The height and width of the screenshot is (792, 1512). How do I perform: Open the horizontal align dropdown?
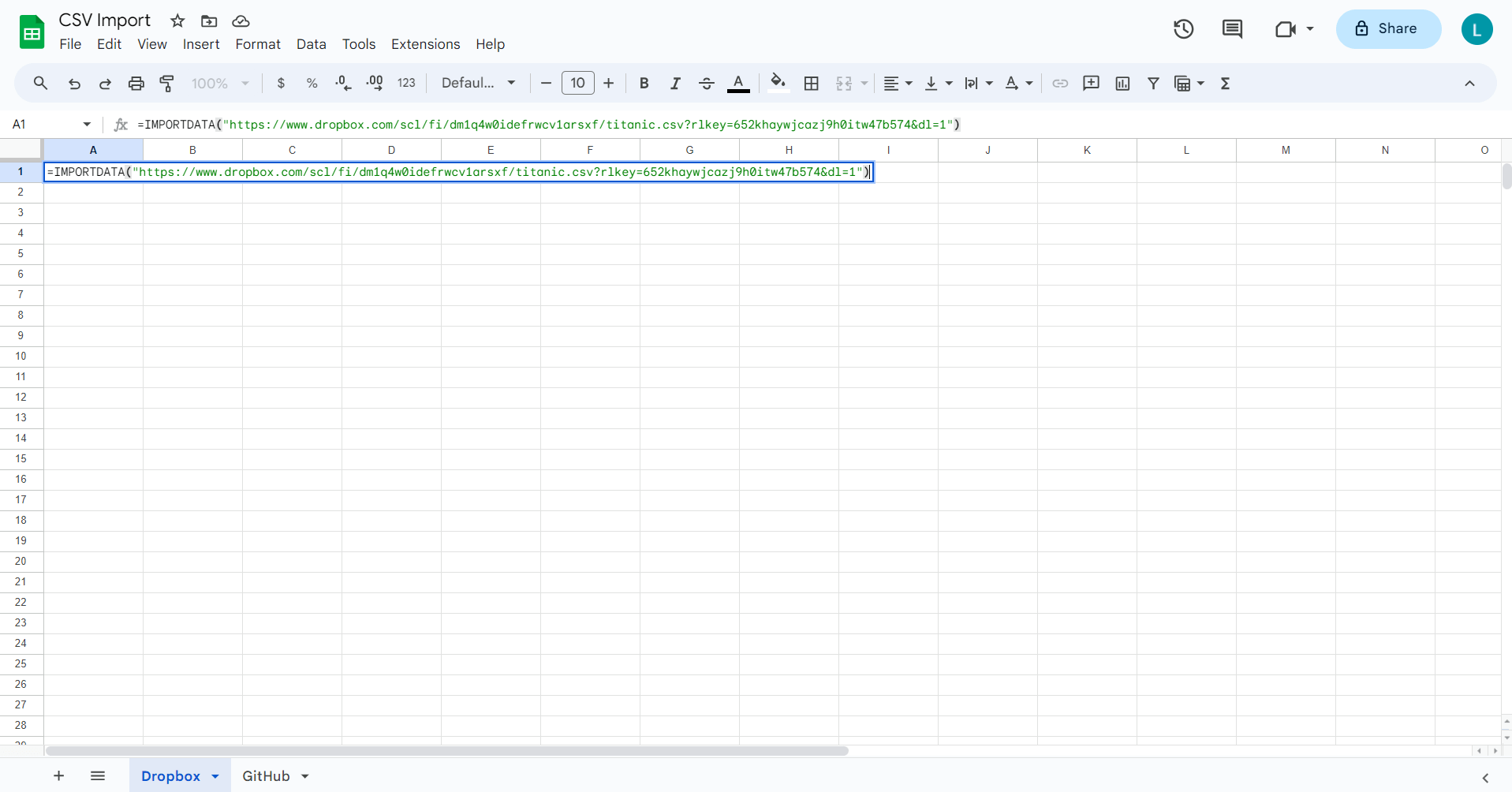[898, 83]
